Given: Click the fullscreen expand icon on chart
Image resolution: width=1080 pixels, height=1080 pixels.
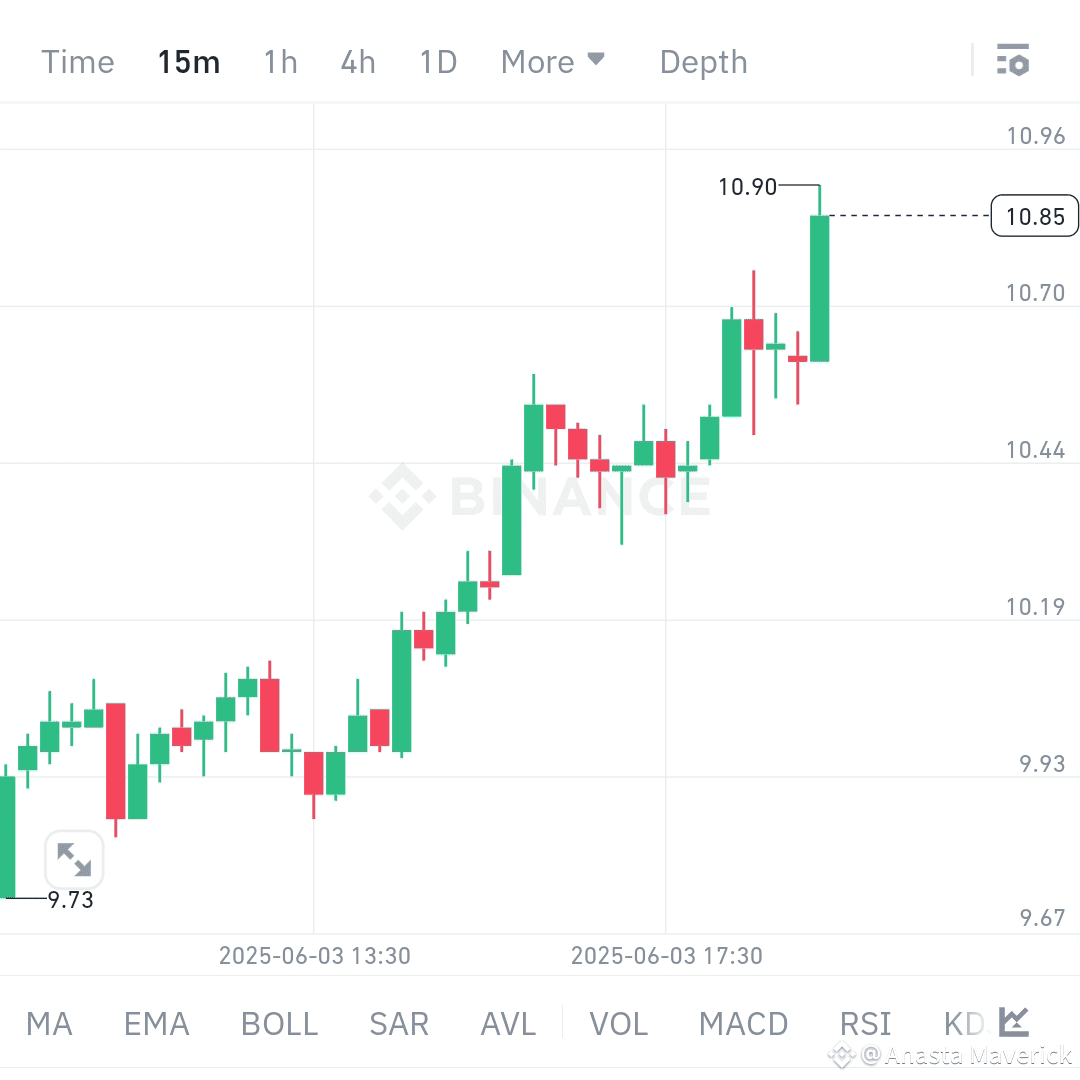Looking at the screenshot, I should (x=73, y=859).
